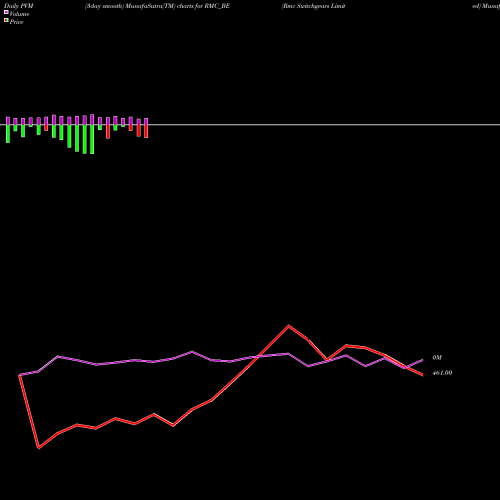Click the 'Daily PVM' title text
The image size is (500, 500).
tap(19, 6)
